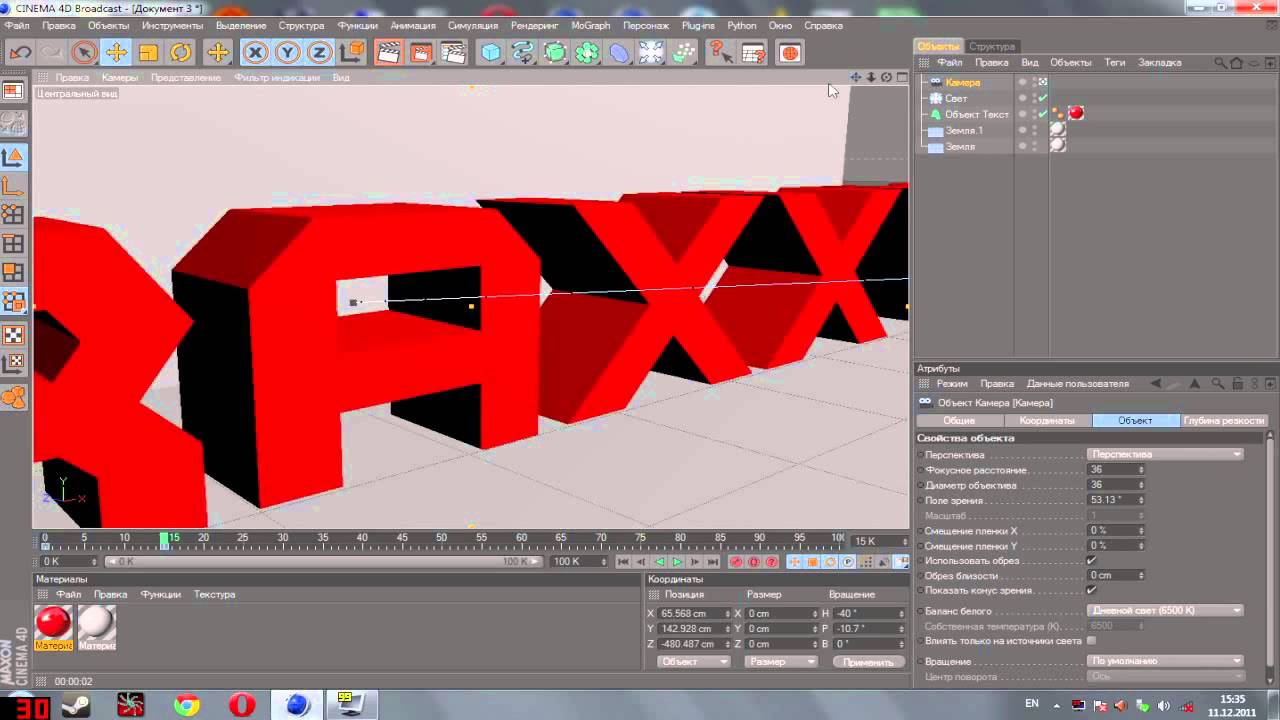
Task: Toggle X axis lock
Action: point(255,52)
